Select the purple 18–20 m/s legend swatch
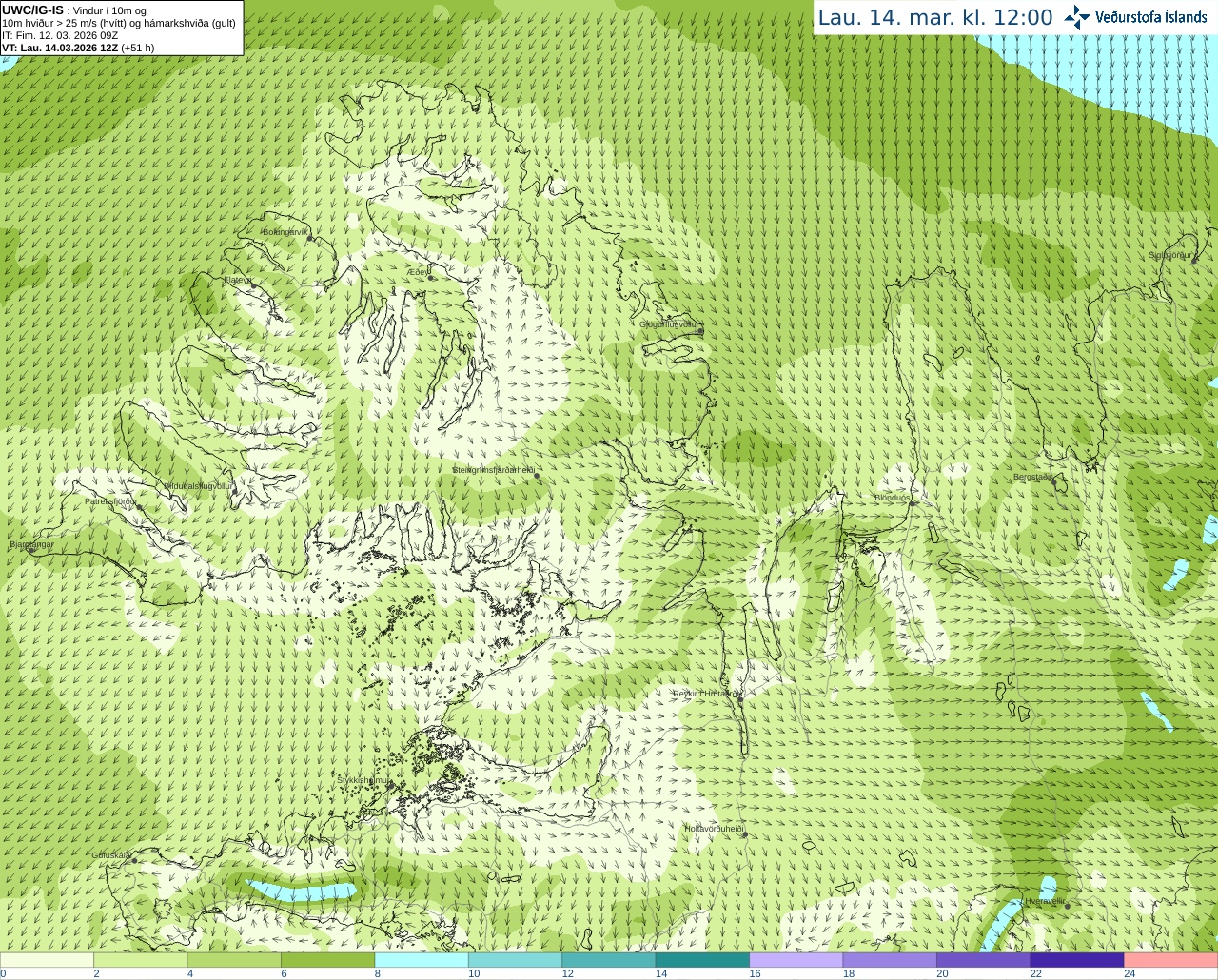The width and height of the screenshot is (1218, 980). (x=890, y=960)
